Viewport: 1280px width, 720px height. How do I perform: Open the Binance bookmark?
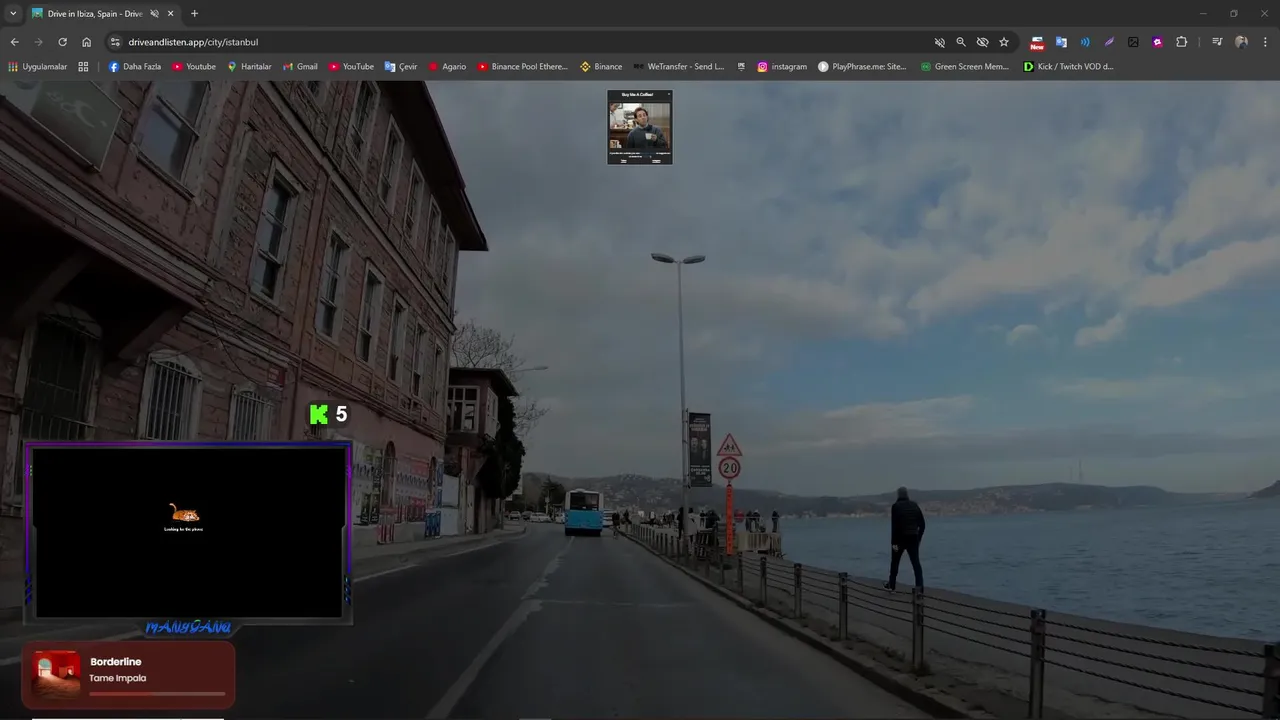[x=601, y=67]
